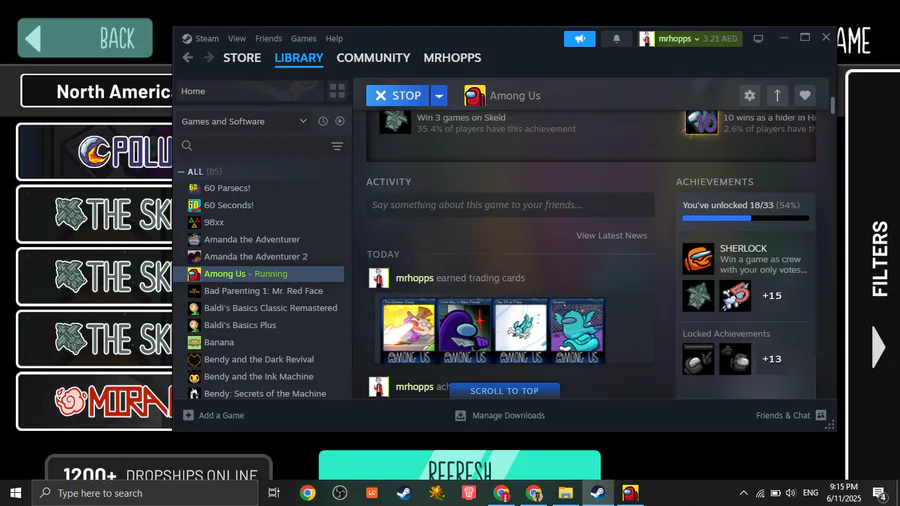Screen dimensions: 900x506
Task: Switch to Big Picture mode monitor icon
Action: [x=758, y=38]
